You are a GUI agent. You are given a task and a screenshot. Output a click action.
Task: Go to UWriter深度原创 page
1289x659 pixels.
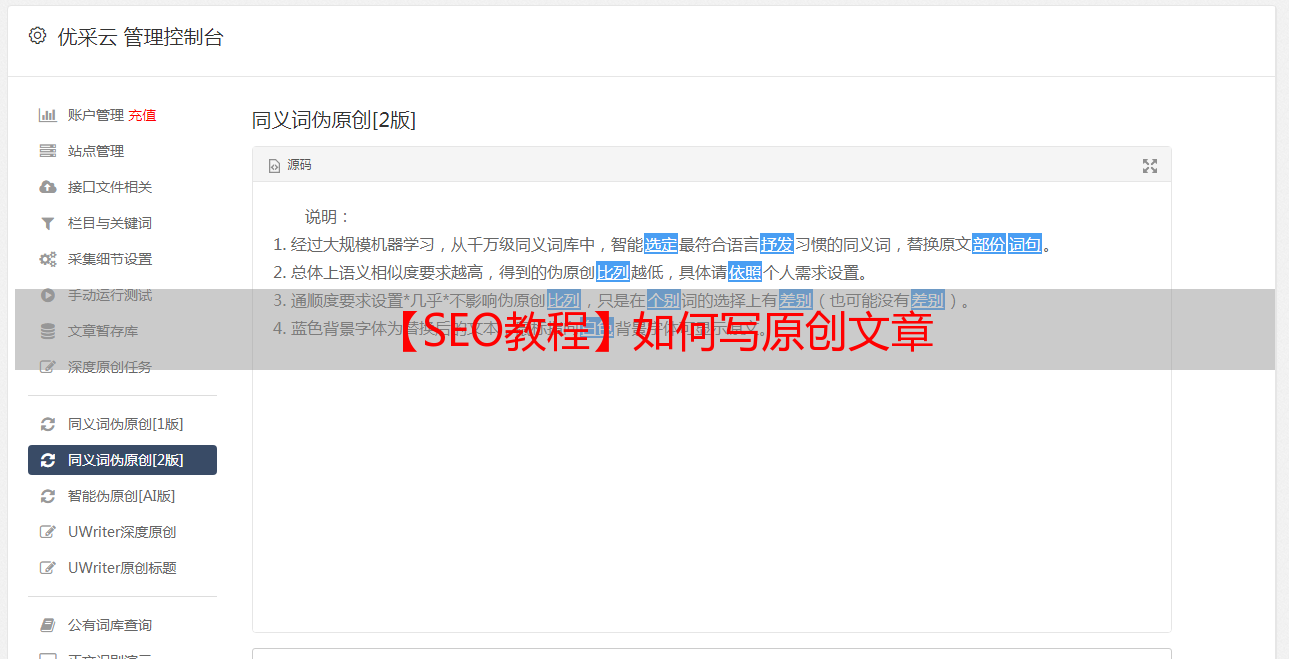coord(122,532)
